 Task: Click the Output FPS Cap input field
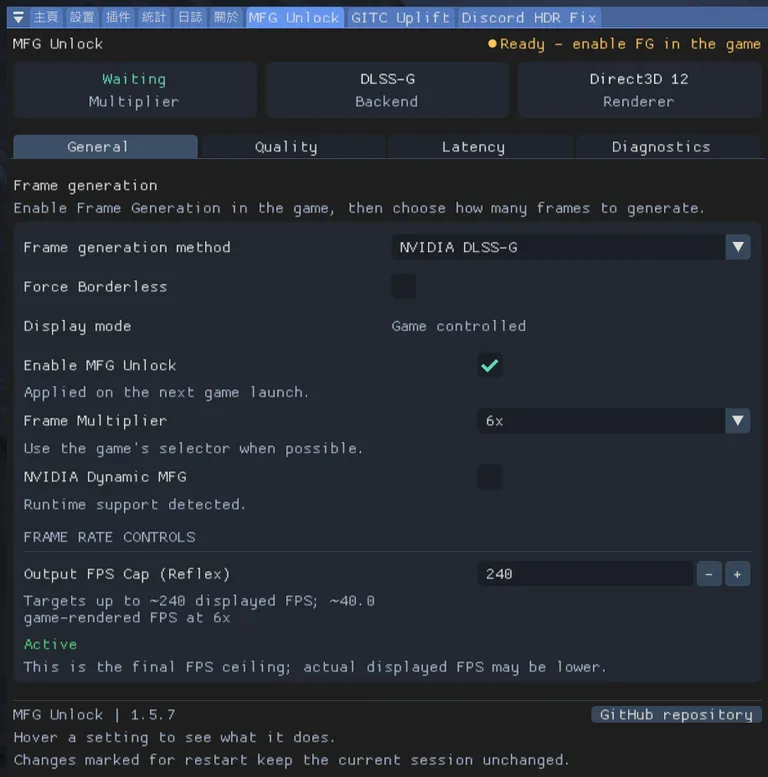pos(585,574)
